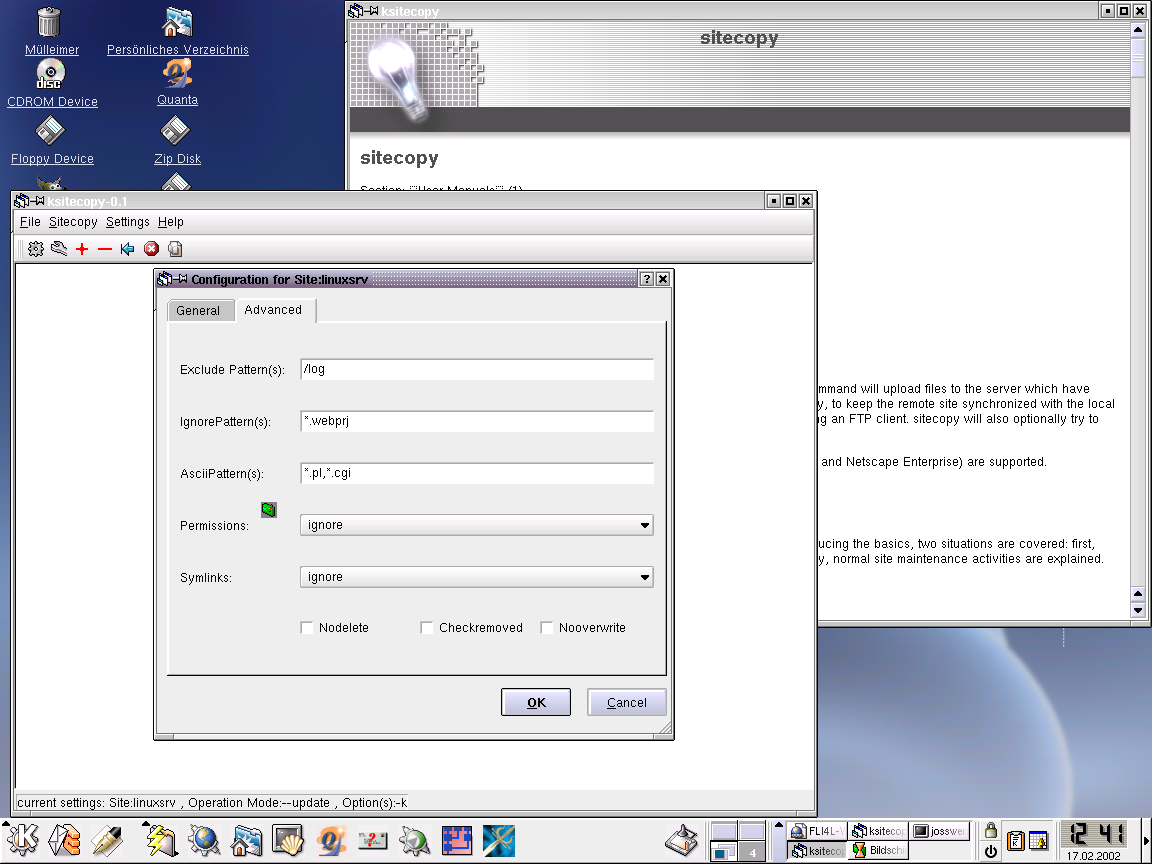Open Persönliches Verzeichnis desktop icon
The width and height of the screenshot is (1152, 864).
pyautogui.click(x=177, y=32)
